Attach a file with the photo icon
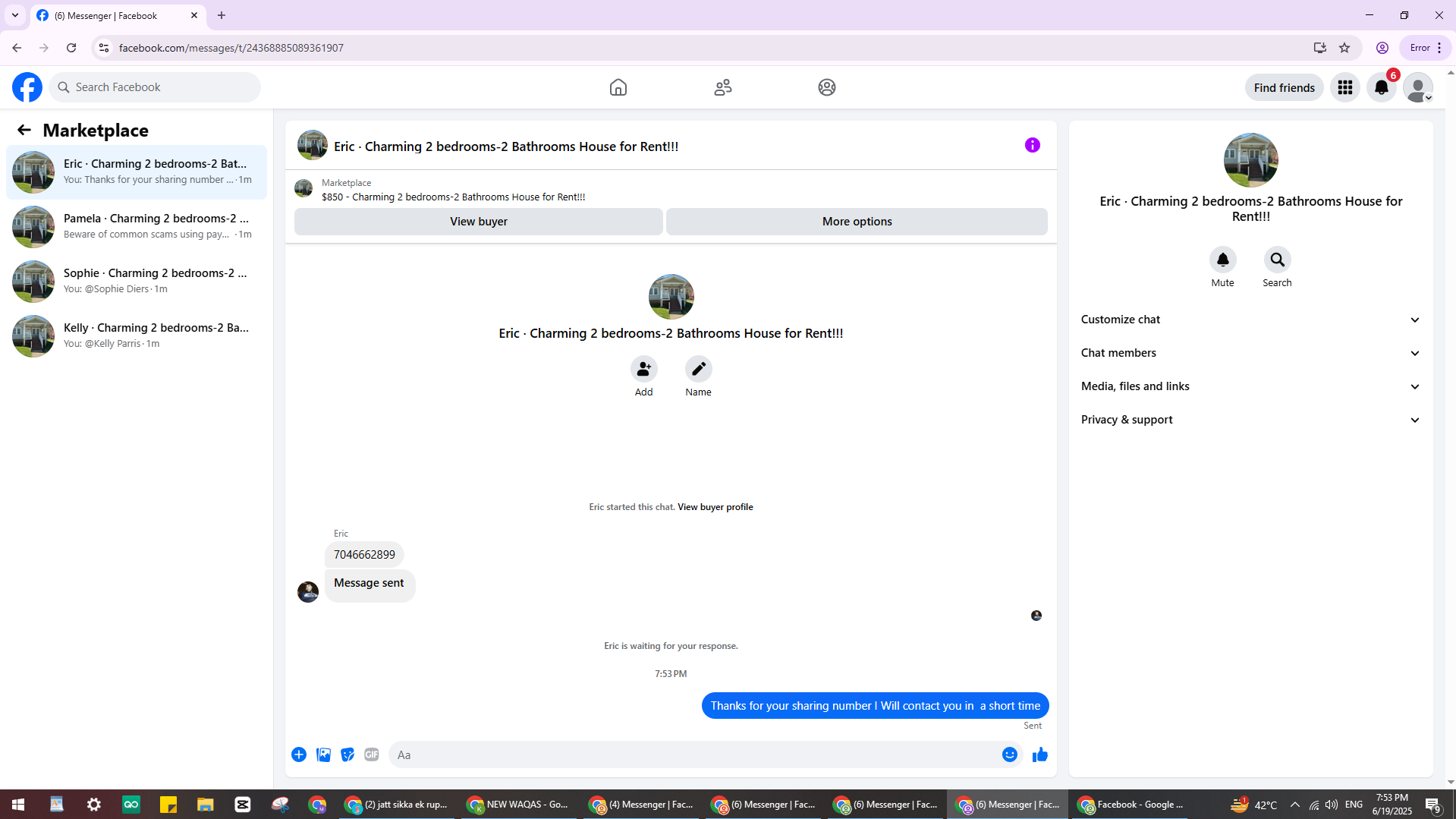1456x819 pixels. point(323,754)
